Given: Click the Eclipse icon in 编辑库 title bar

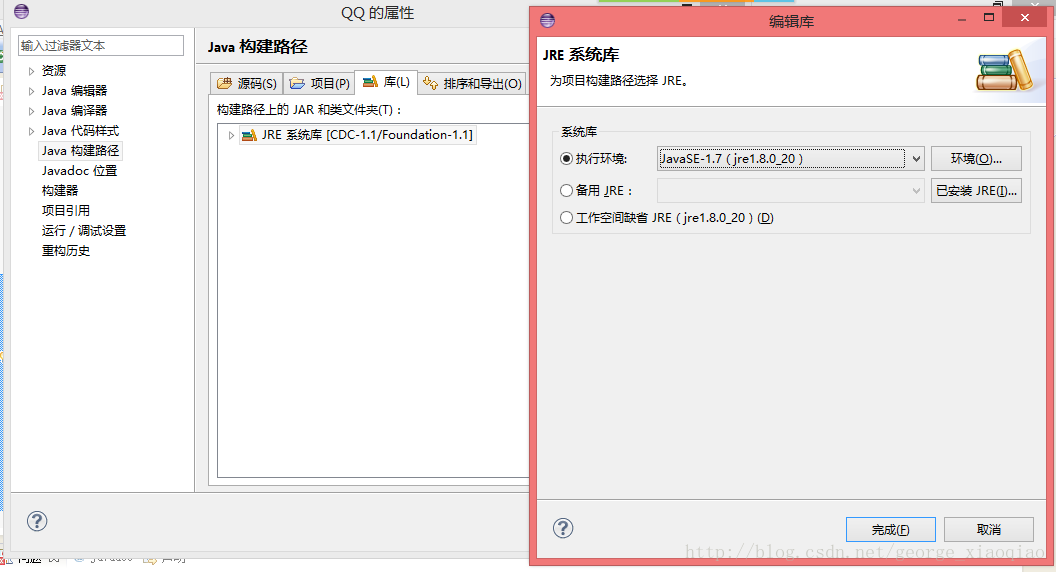Looking at the screenshot, I should click(x=548, y=20).
